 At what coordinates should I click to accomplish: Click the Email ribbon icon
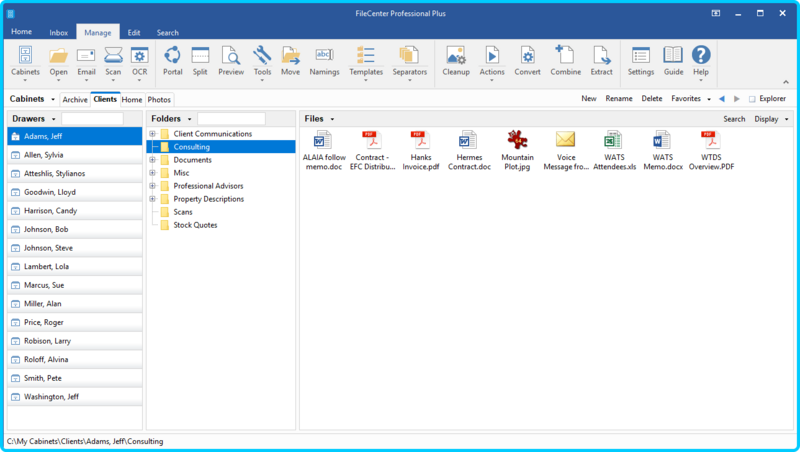(x=86, y=62)
